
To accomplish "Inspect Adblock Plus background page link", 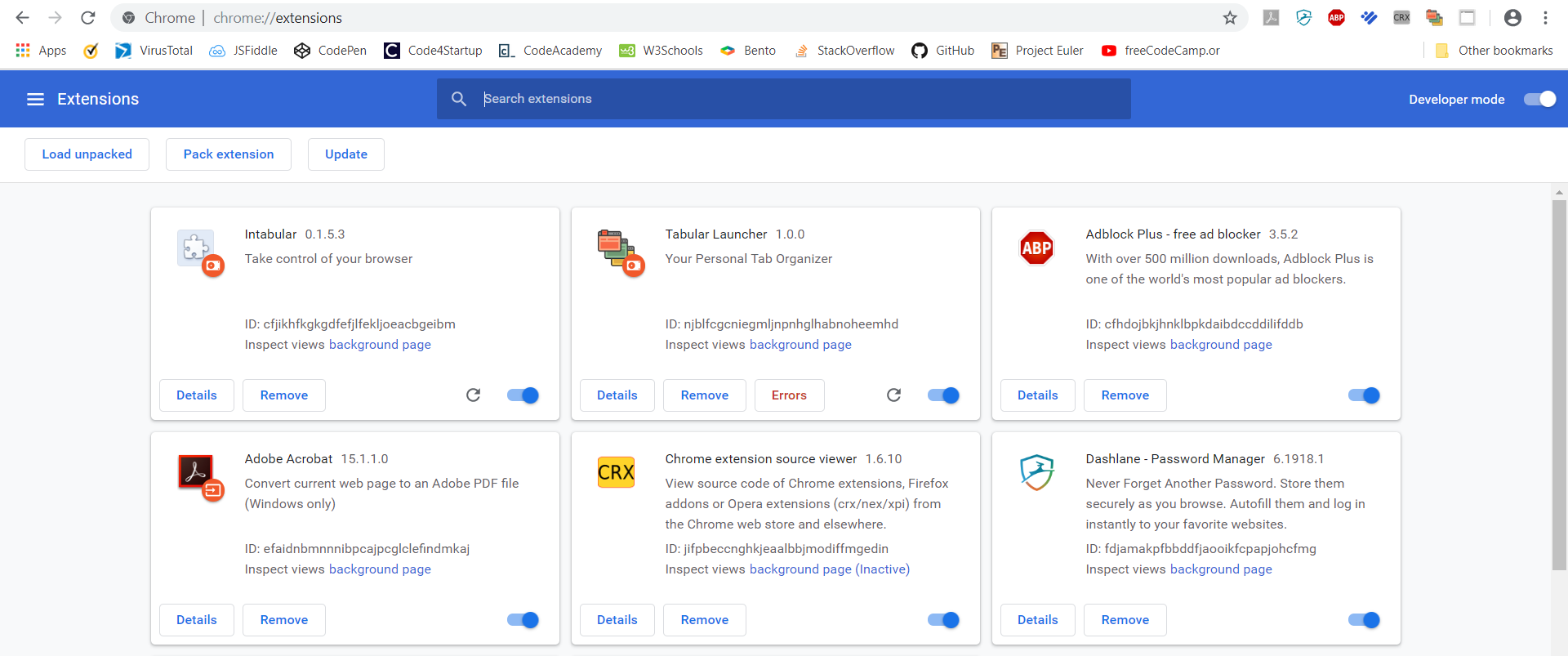I will pos(1221,345).
